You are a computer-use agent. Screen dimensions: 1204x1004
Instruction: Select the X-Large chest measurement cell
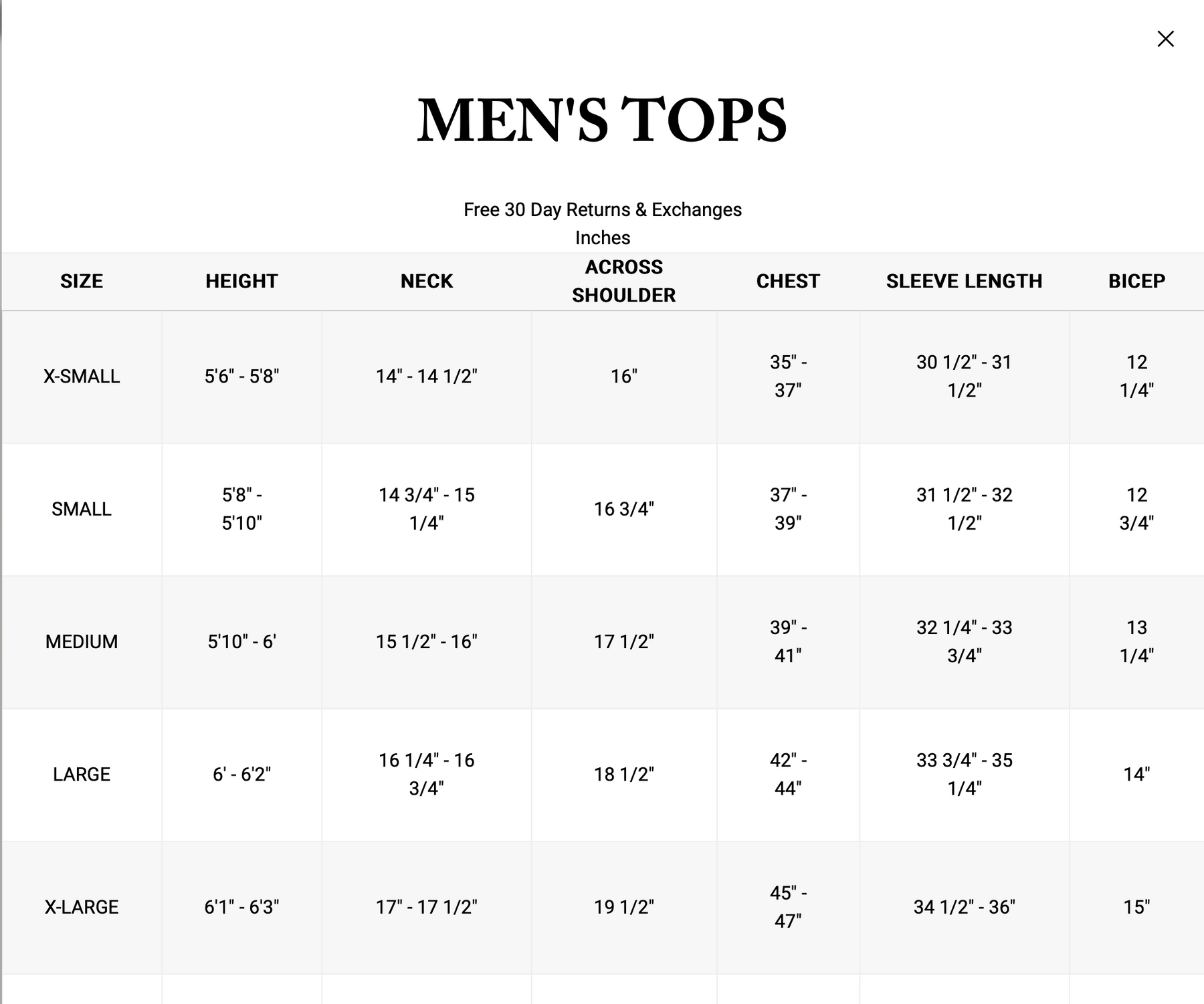pyautogui.click(x=788, y=907)
